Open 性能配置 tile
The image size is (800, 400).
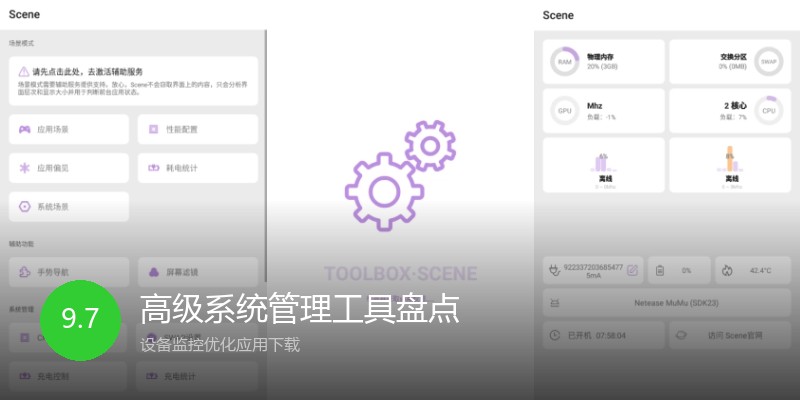point(197,129)
